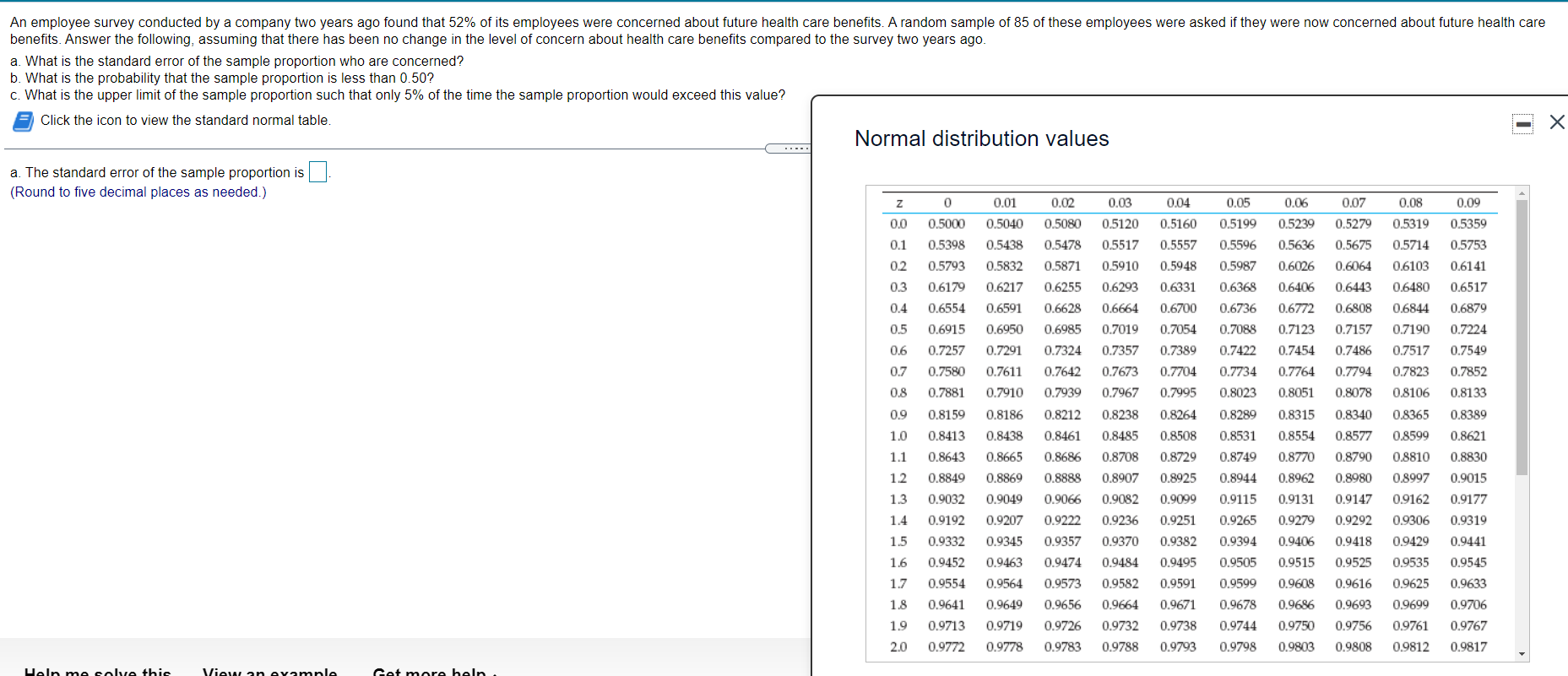Click the table value 0.9750

click(1296, 625)
